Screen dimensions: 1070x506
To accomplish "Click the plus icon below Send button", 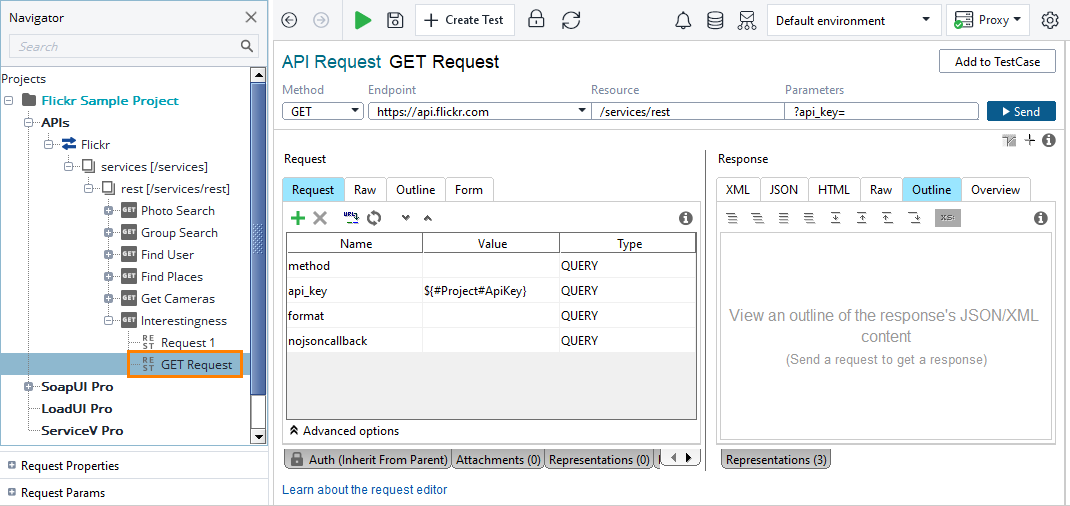I will (1030, 140).
